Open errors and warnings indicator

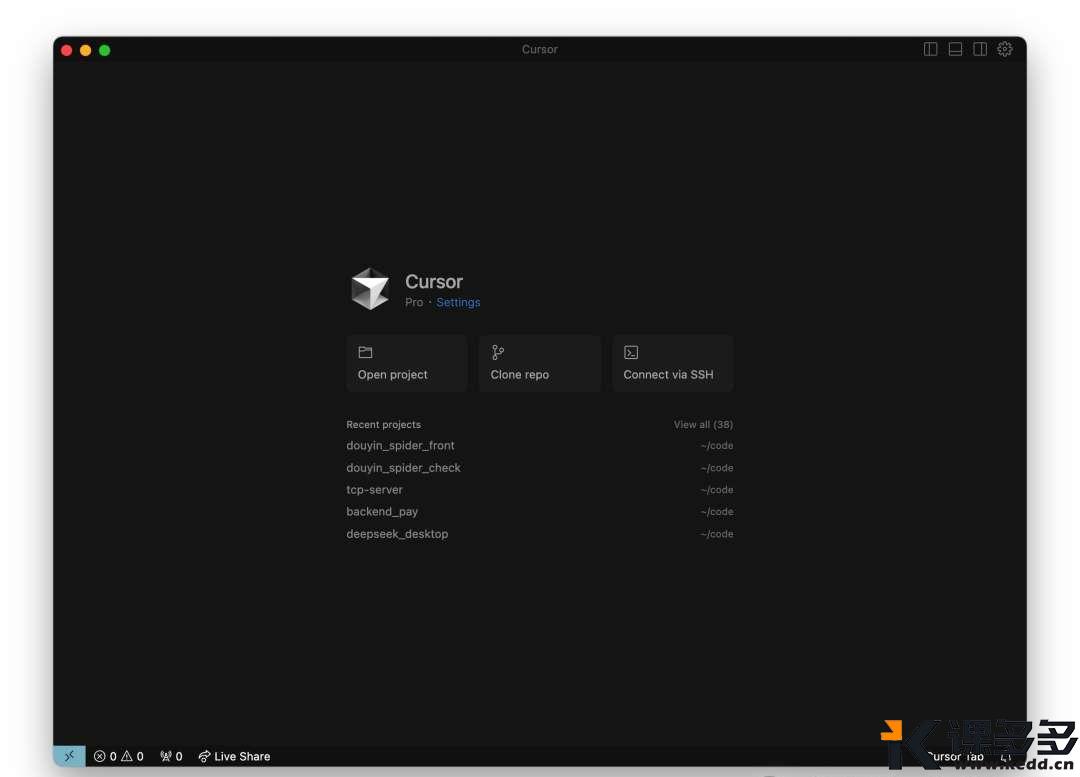coord(119,756)
